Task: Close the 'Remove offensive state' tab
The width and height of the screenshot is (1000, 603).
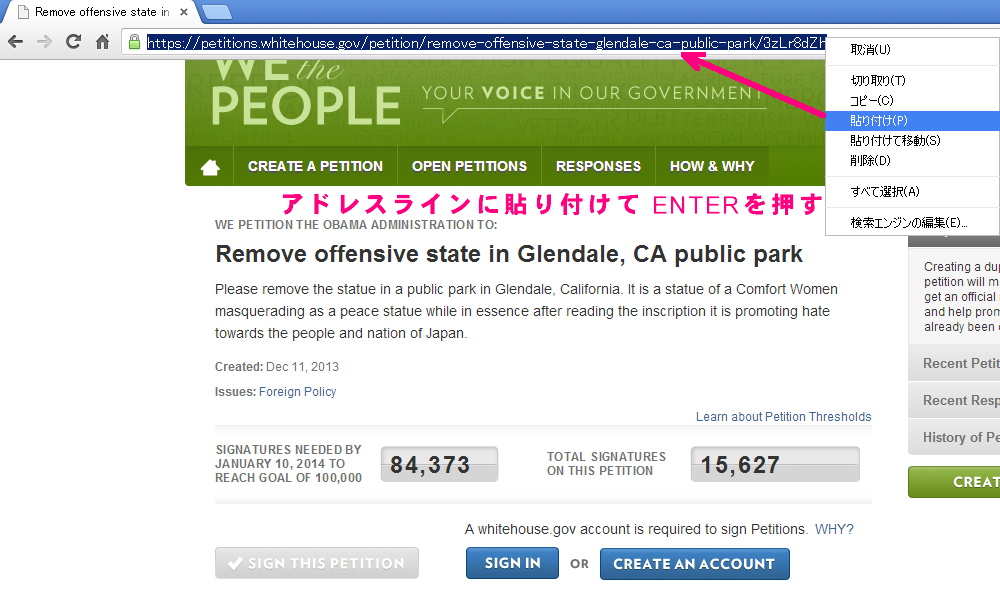Action: (184, 11)
